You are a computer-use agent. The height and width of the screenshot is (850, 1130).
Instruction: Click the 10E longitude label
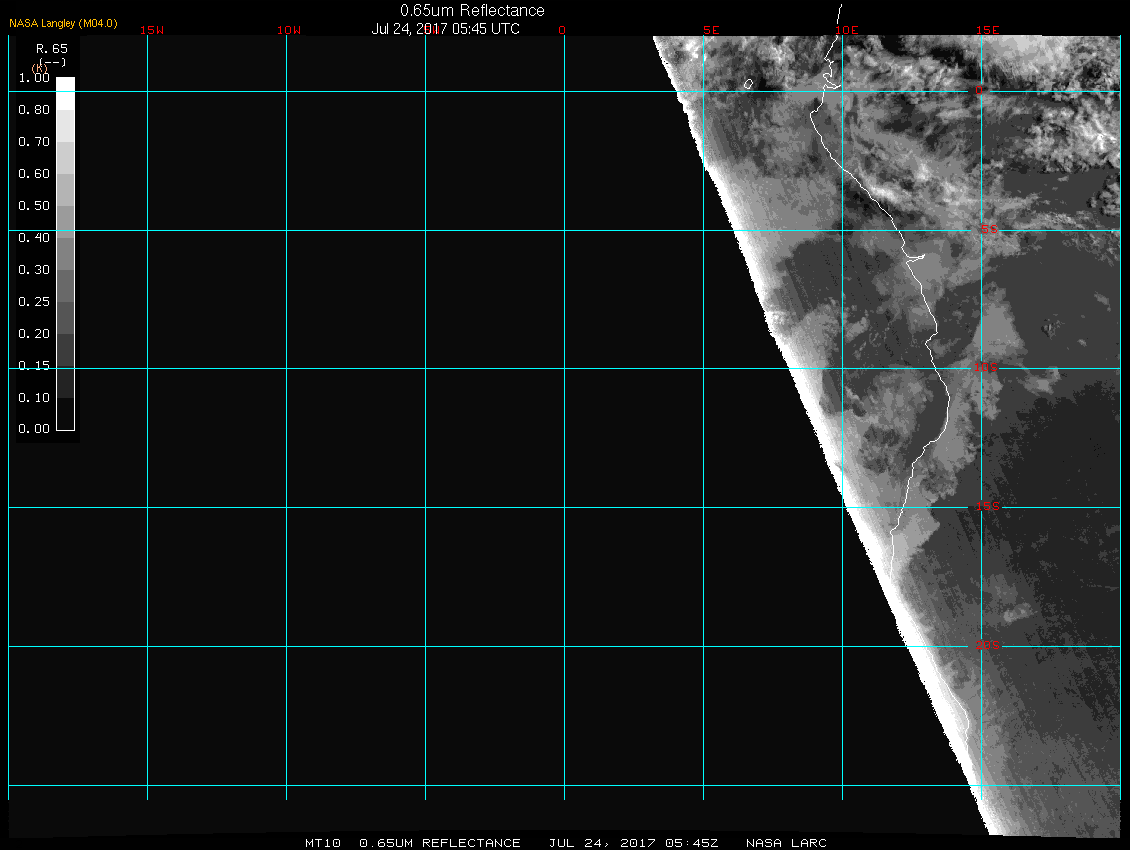coord(848,30)
